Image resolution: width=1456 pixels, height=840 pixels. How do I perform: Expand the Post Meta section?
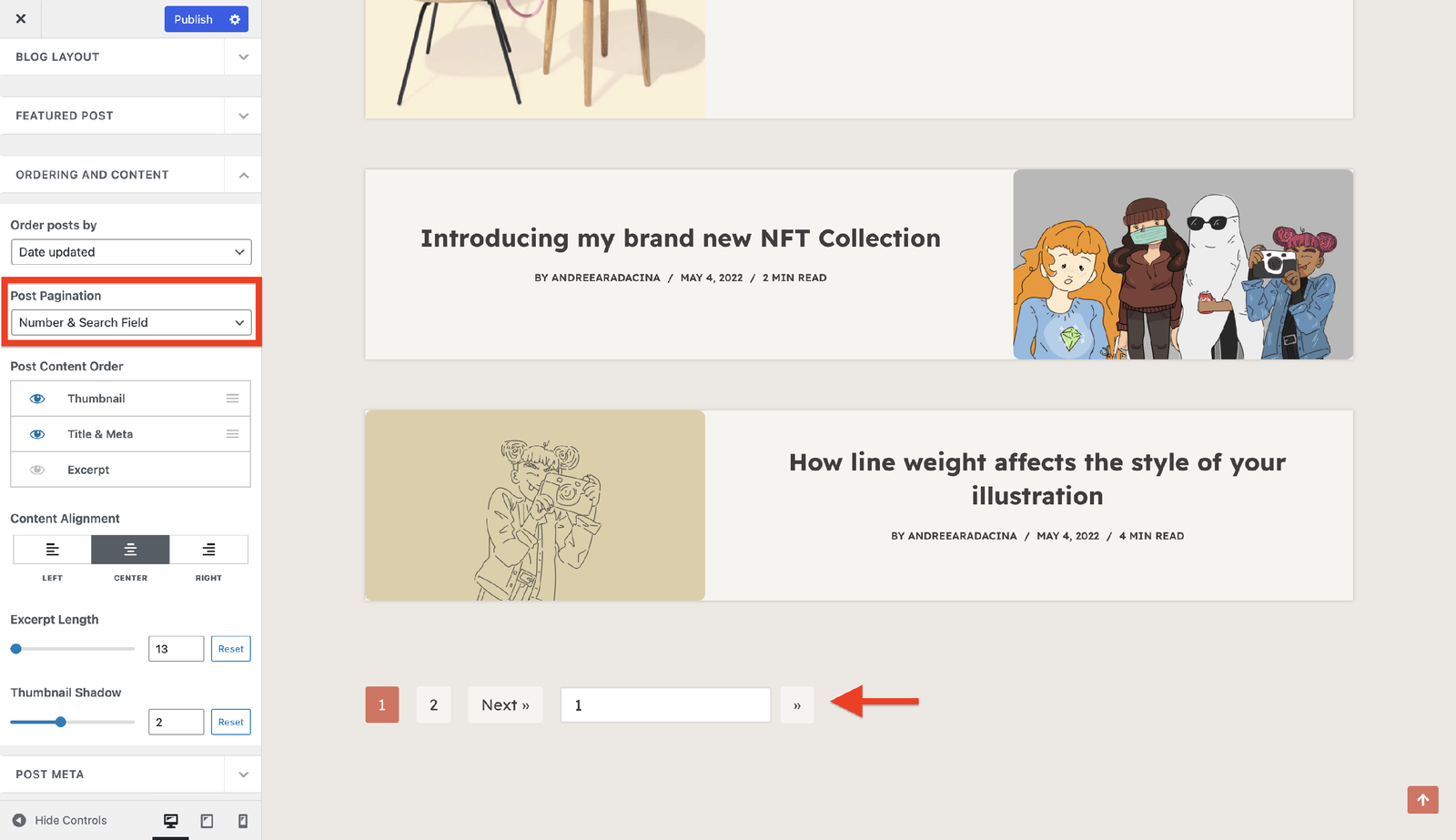click(243, 774)
